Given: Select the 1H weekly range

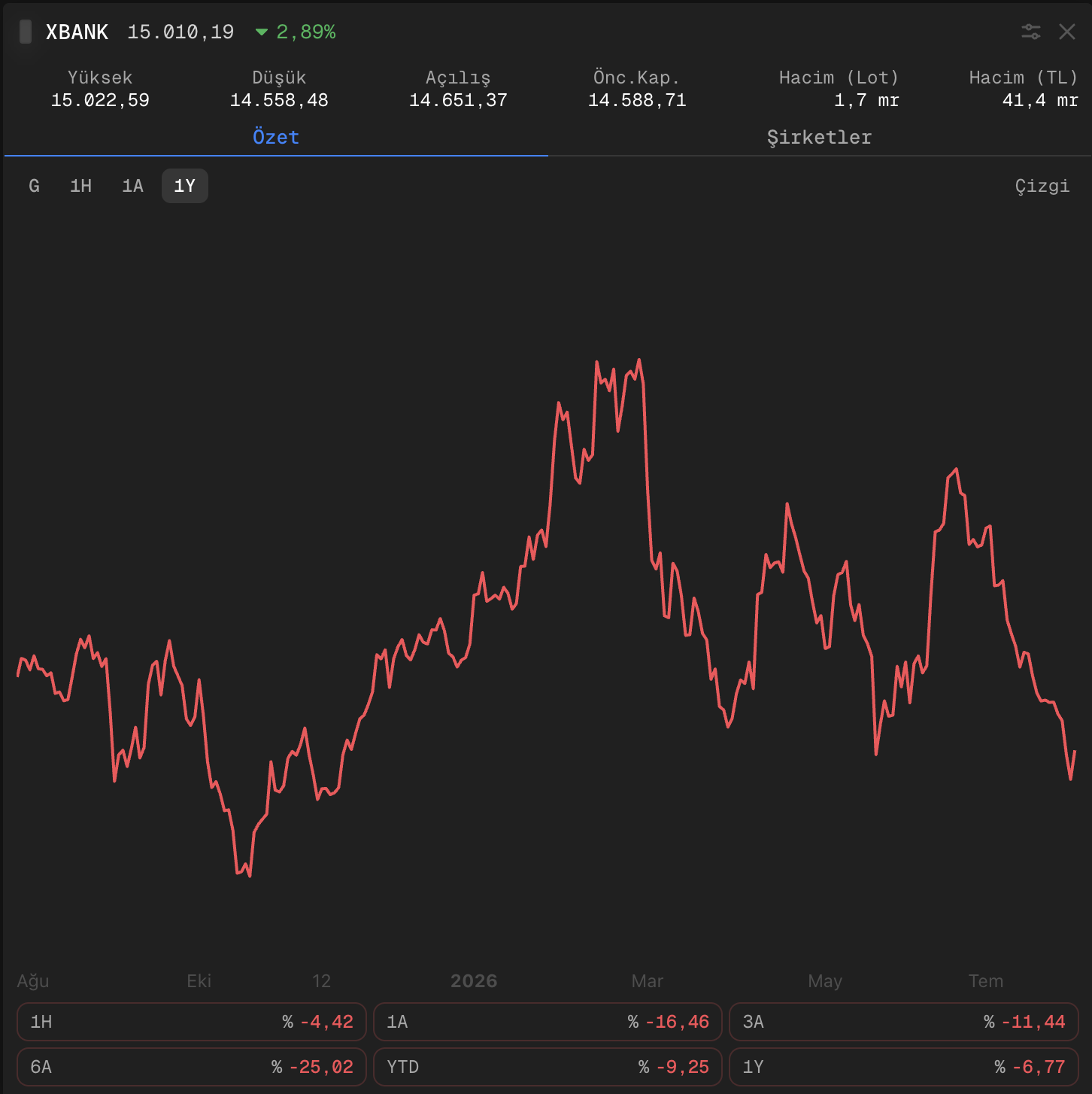Looking at the screenshot, I should tap(80, 186).
